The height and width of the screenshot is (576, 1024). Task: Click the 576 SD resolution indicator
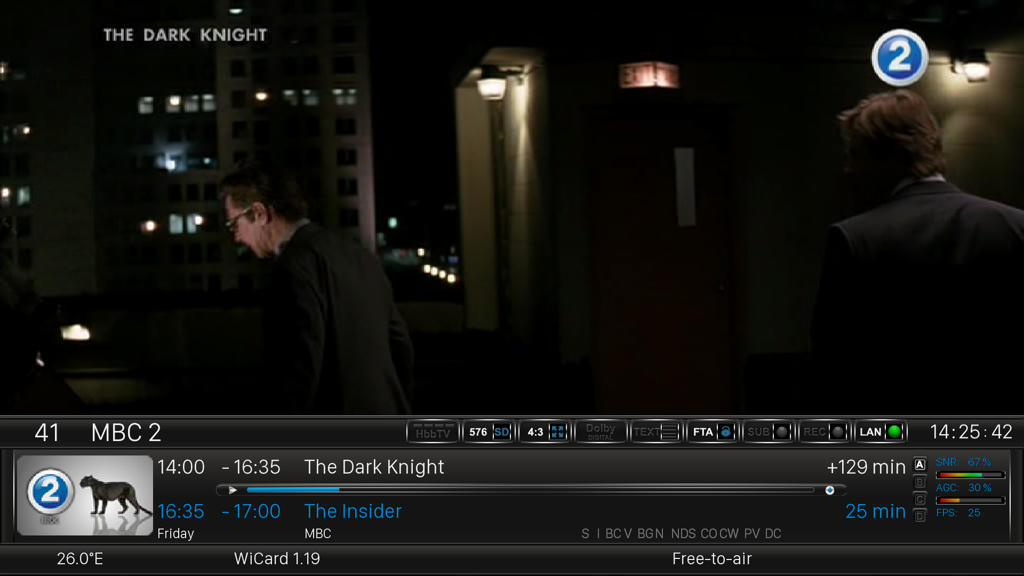[488, 432]
